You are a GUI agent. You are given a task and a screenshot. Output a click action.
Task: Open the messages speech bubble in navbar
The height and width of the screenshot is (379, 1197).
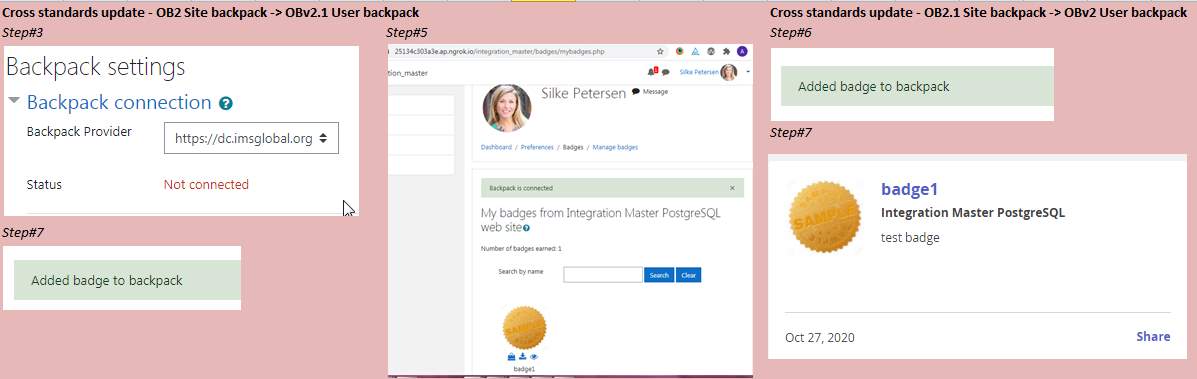click(666, 73)
